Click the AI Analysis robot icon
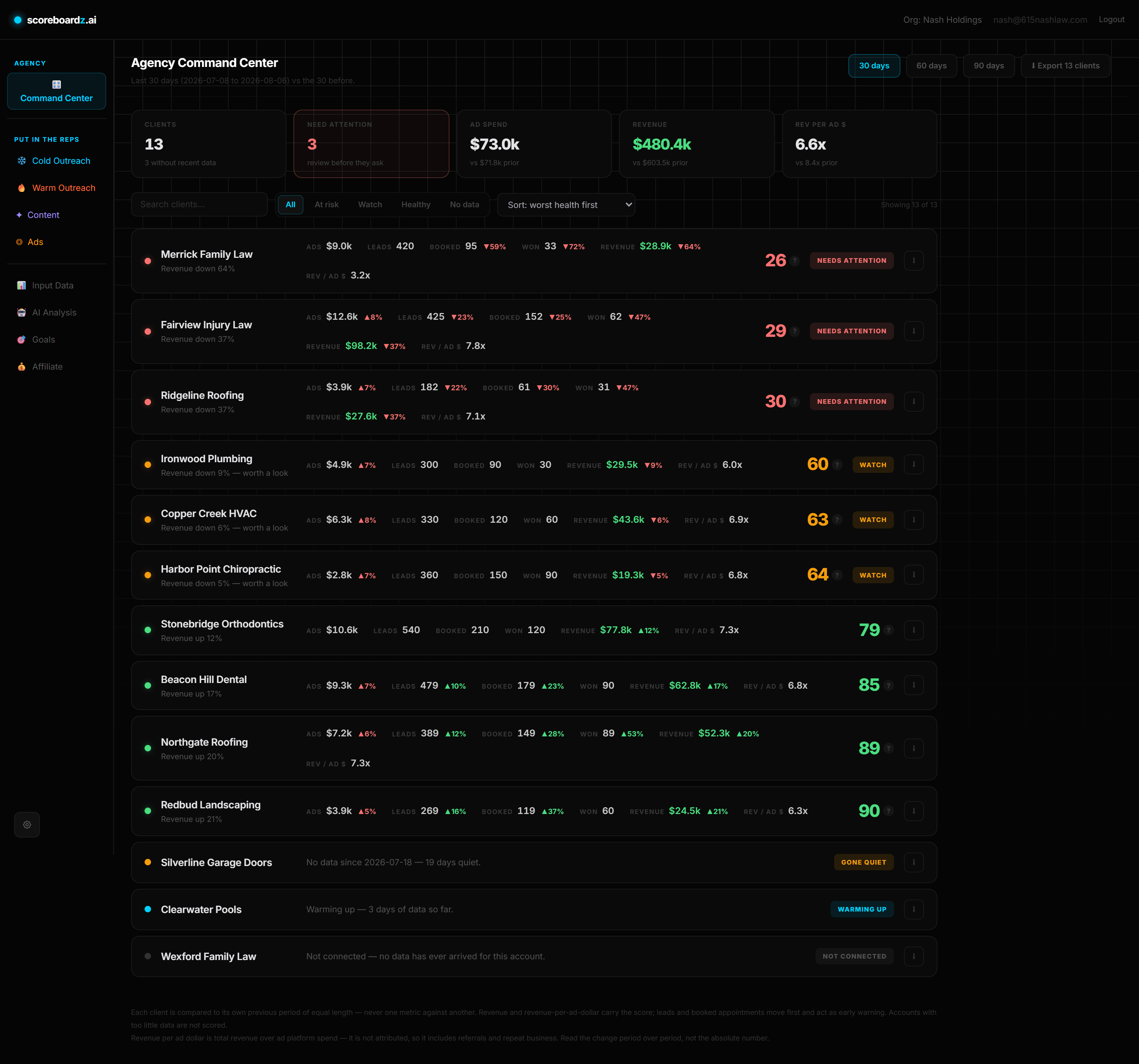 (22, 312)
